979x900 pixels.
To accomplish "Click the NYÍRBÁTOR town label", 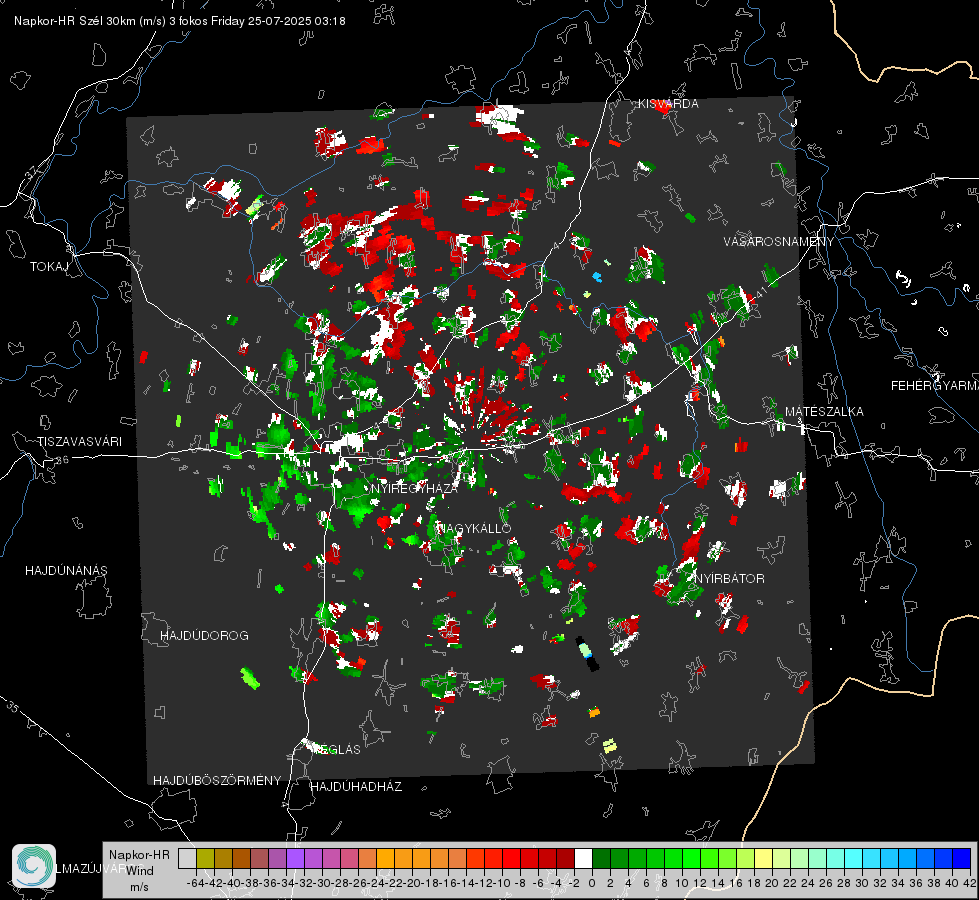I will [729, 578].
